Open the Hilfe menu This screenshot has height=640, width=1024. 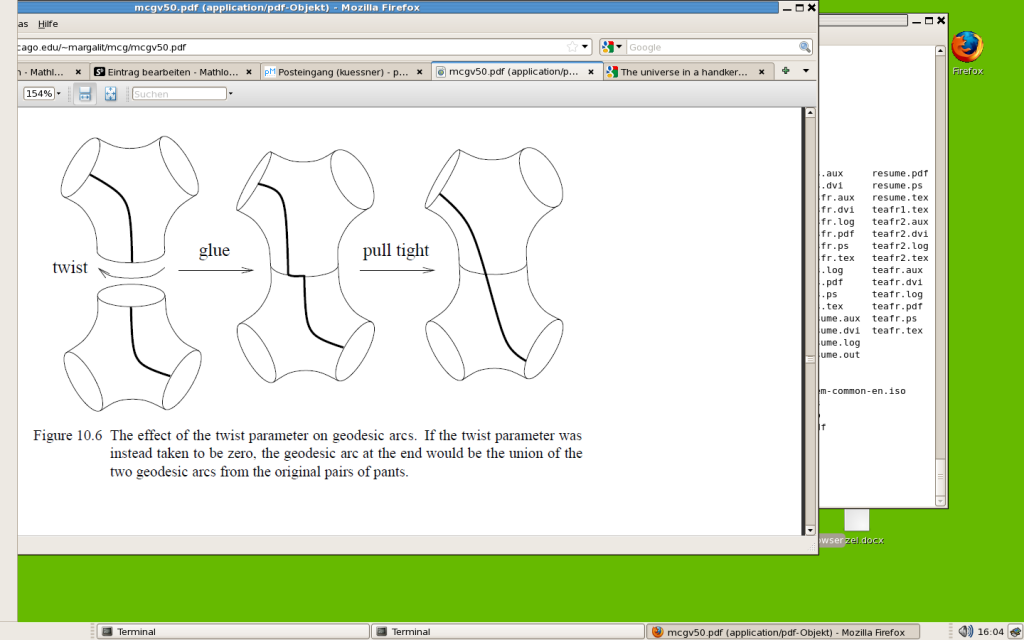pos(48,23)
